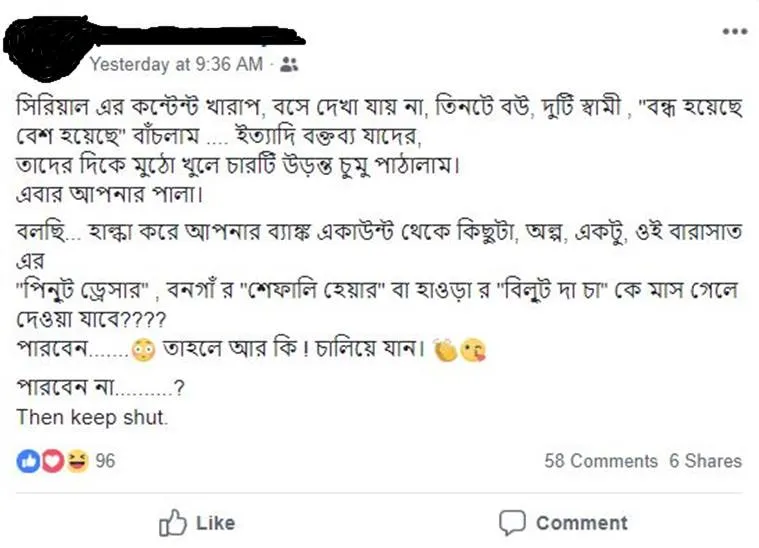The image size is (759, 548).
Task: Click the 'Then keep shut.' text line
Action: [x=92, y=417]
